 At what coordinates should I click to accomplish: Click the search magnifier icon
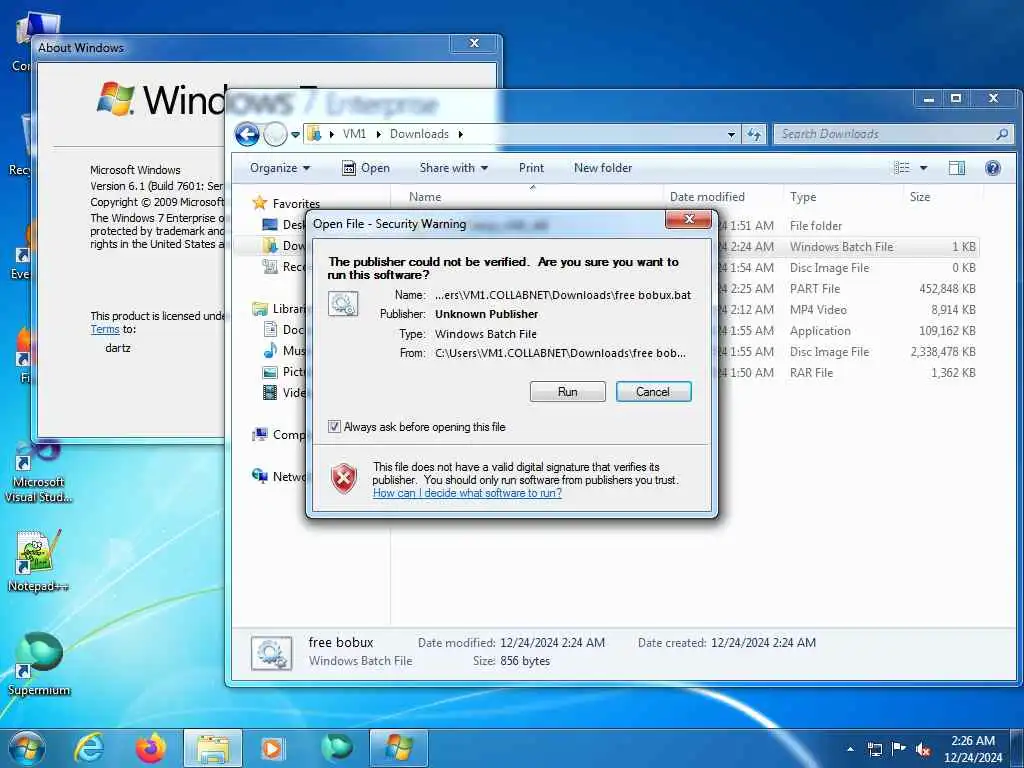point(1002,135)
